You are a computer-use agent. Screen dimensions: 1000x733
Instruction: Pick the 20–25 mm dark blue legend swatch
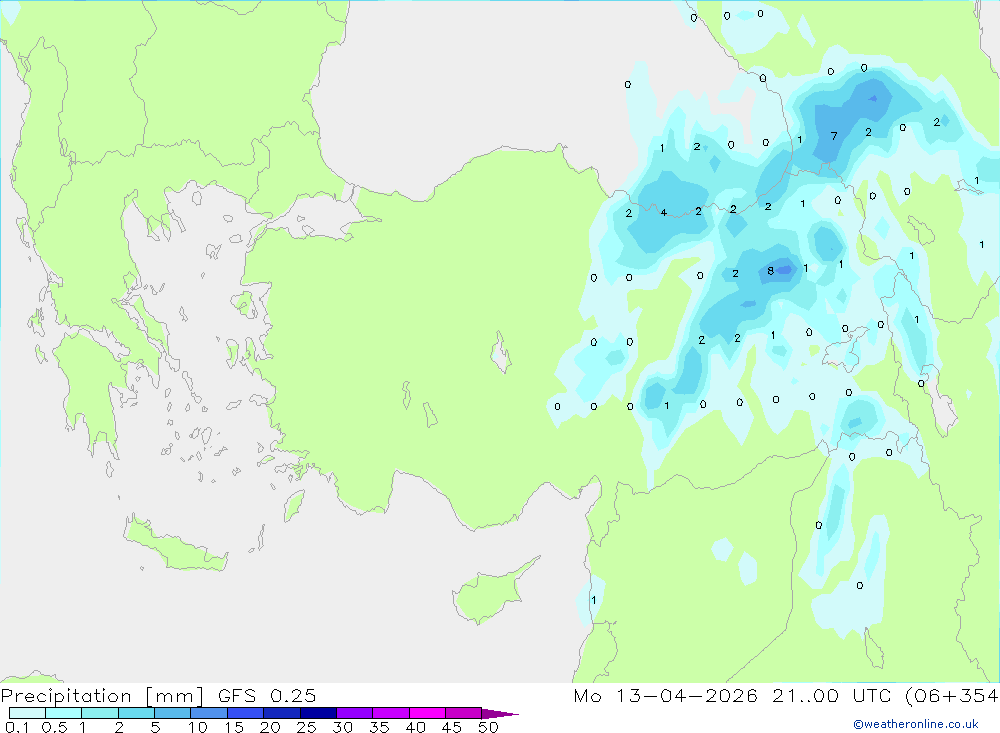[281, 713]
